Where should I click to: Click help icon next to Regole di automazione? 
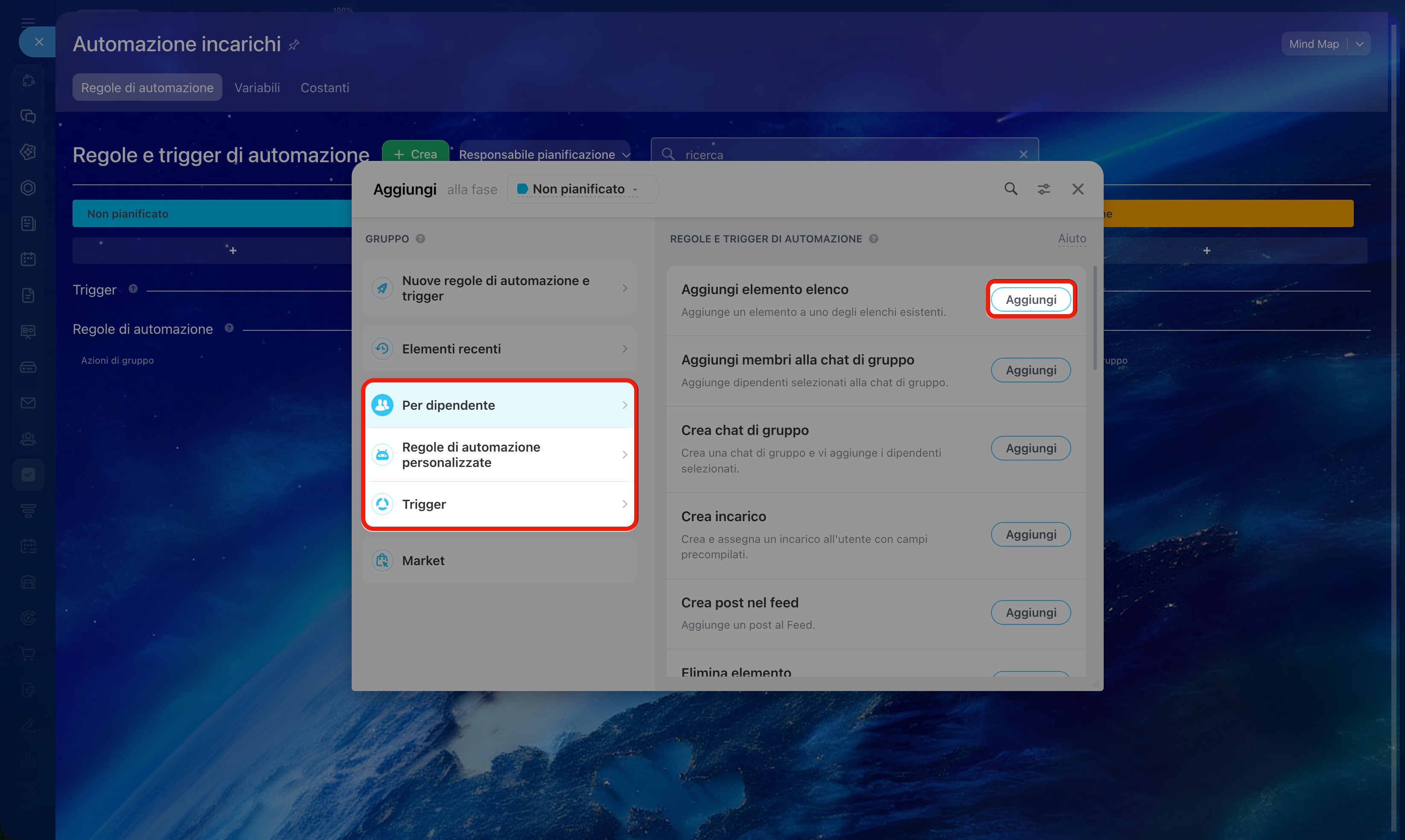pyautogui.click(x=229, y=328)
